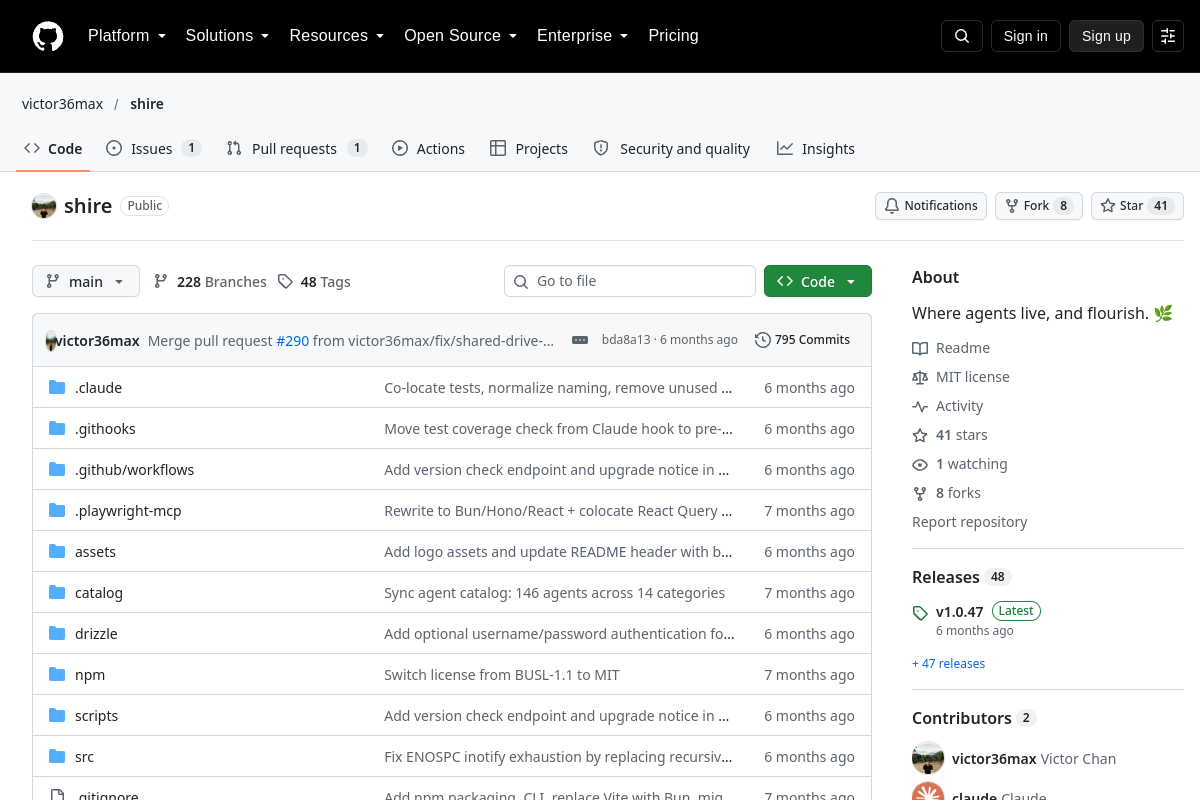Open the MIT license link

point(961,377)
